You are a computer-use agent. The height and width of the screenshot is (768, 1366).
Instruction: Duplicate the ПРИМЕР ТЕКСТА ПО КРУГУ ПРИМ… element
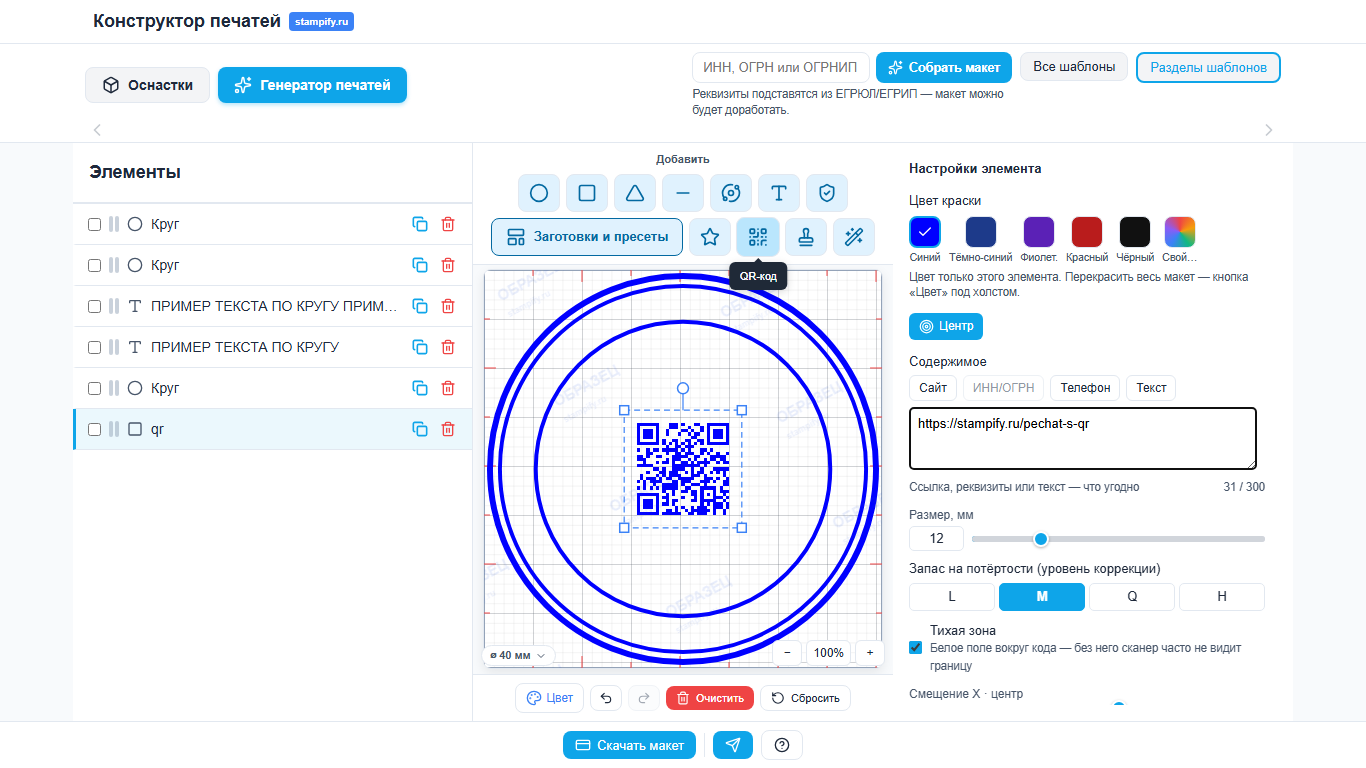(420, 306)
